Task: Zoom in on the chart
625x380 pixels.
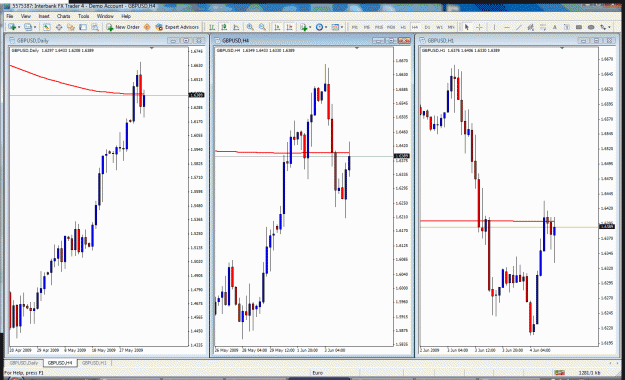Action: [x=250, y=27]
